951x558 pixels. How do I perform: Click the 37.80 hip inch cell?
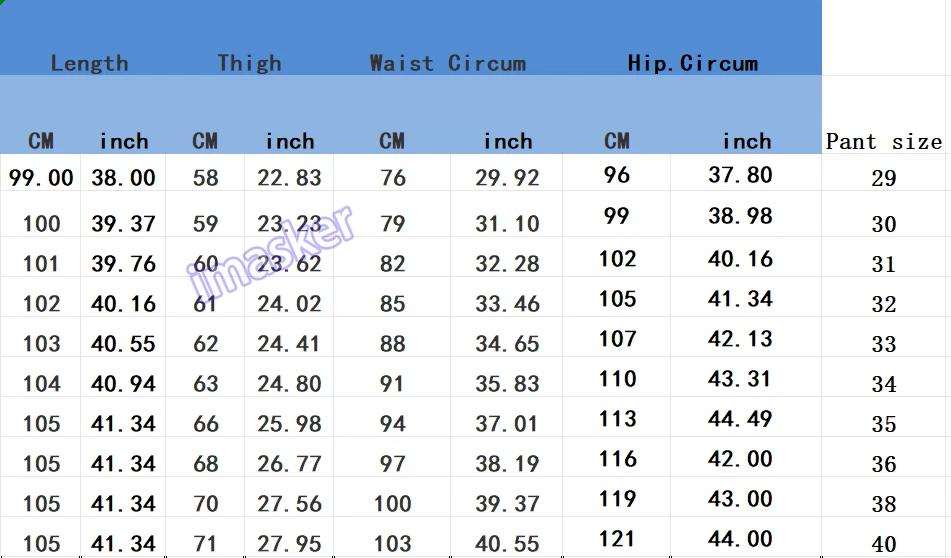tap(740, 175)
